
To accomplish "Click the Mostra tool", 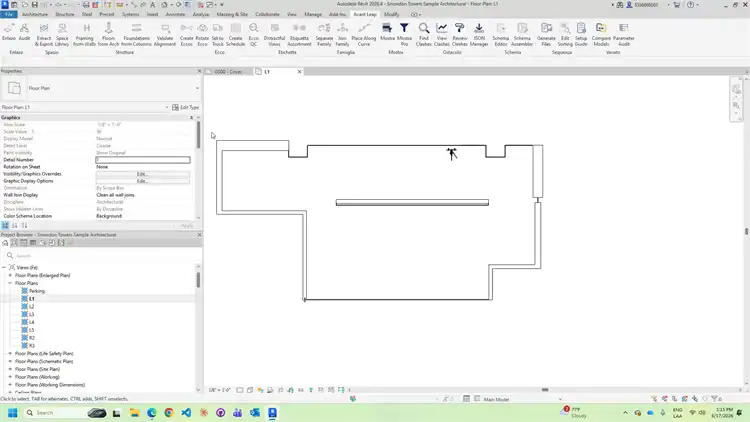I will [x=387, y=33].
